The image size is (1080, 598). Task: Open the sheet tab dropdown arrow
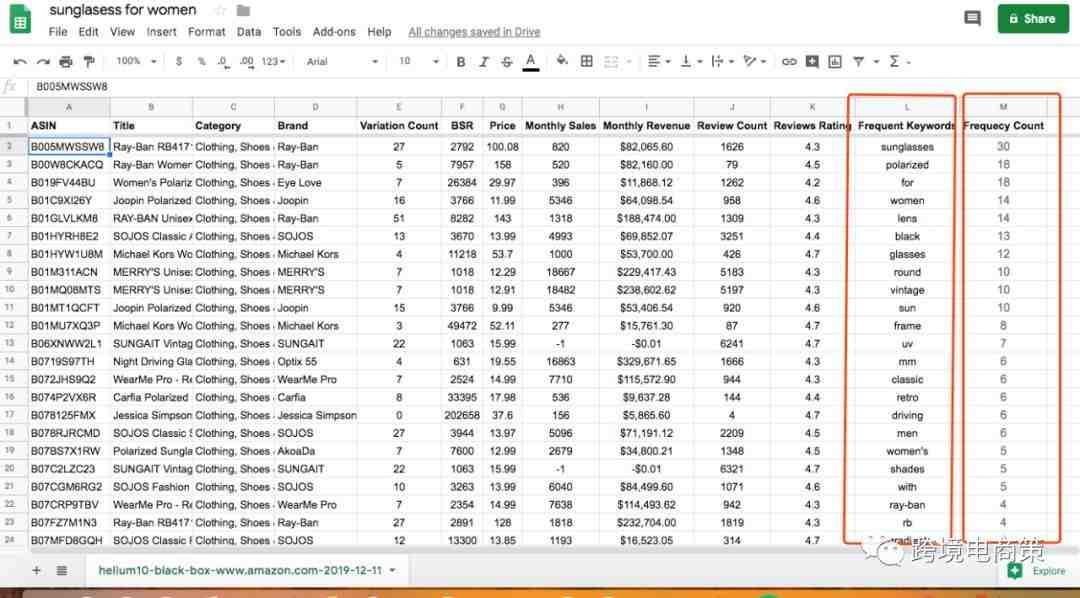click(393, 570)
